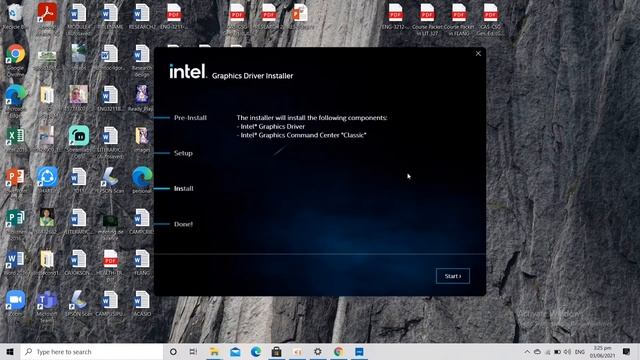Open Cortana from the taskbar
Viewport: 640px width, 360px height.
173,352
